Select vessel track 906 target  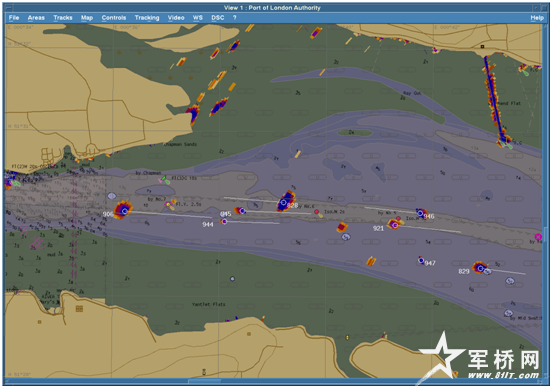[124, 211]
